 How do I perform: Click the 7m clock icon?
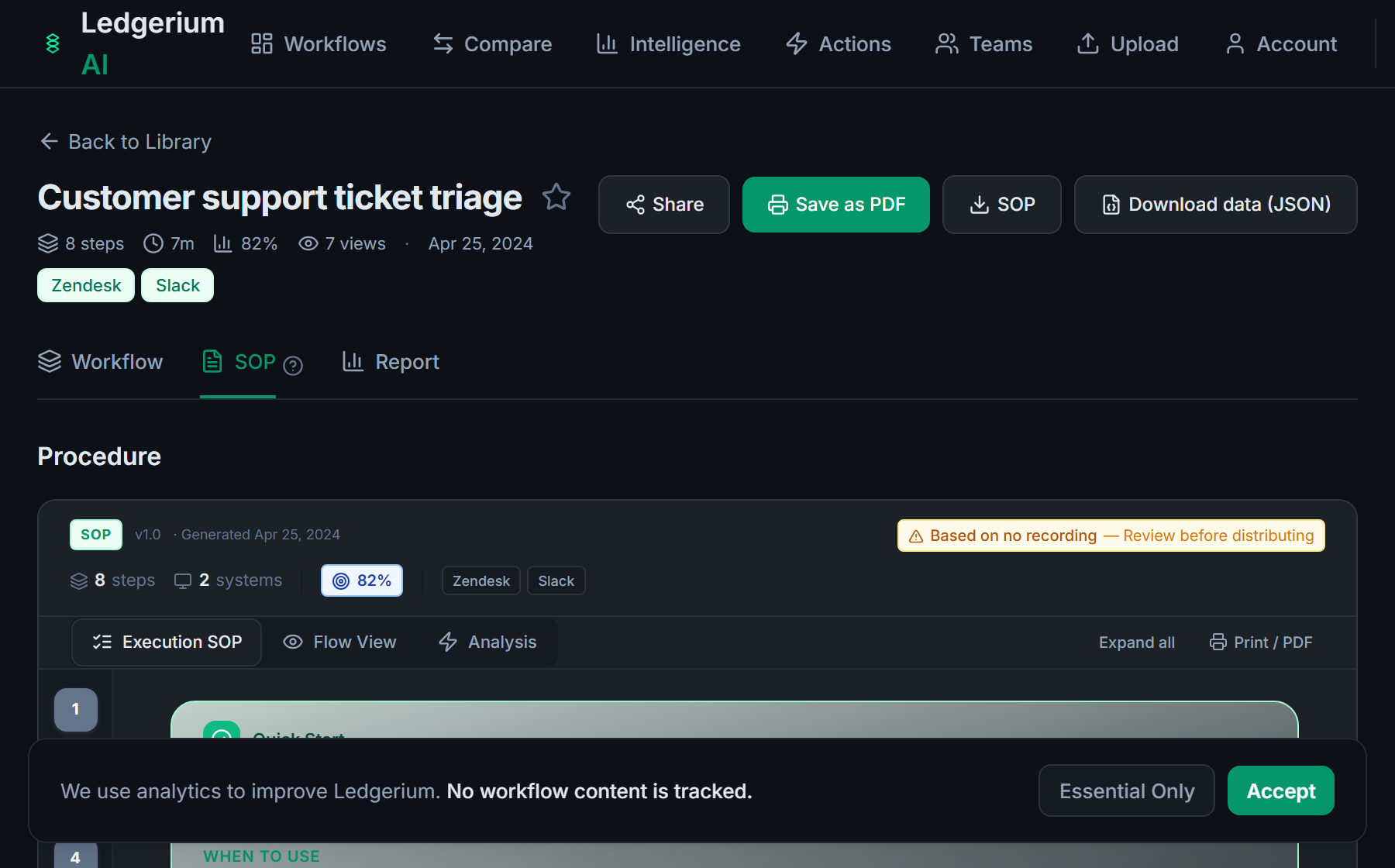[x=153, y=243]
